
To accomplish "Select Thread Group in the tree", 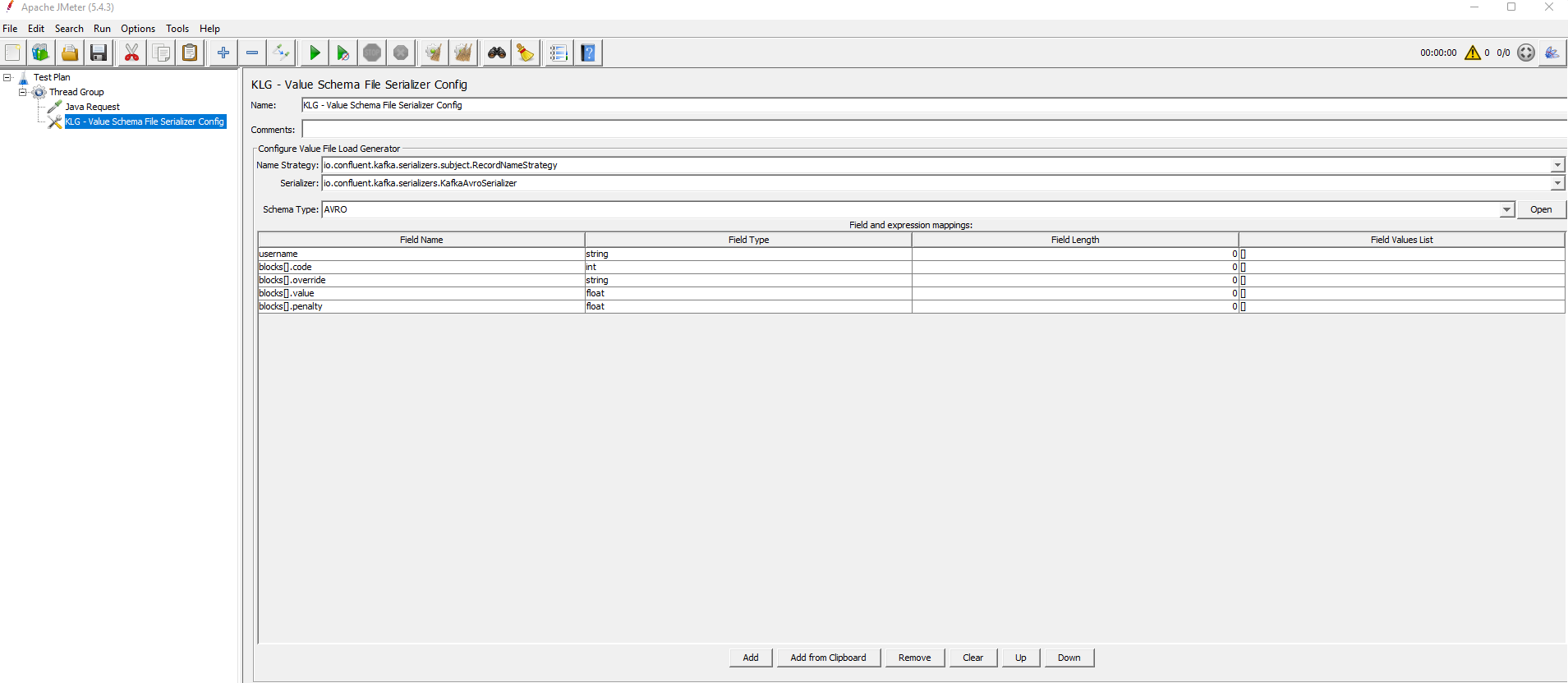I will click(x=76, y=92).
